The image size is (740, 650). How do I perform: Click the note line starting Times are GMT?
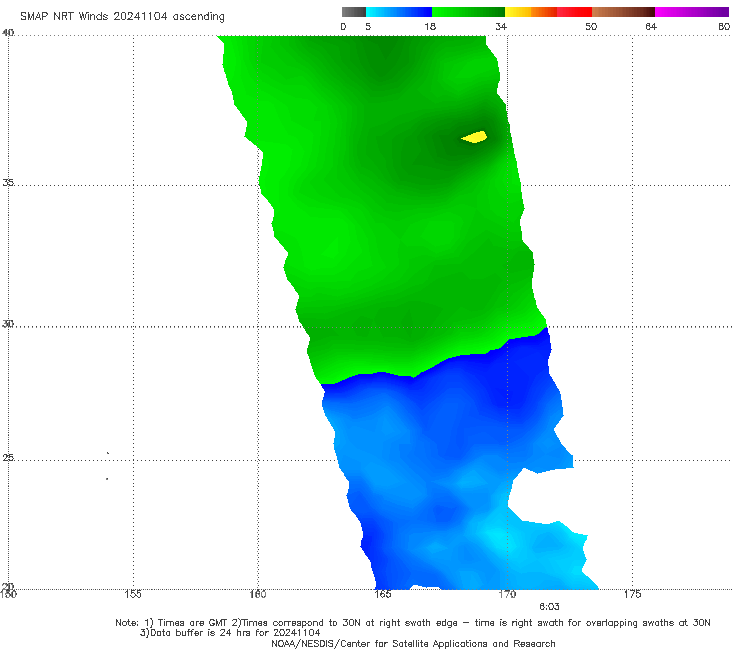tap(413, 623)
